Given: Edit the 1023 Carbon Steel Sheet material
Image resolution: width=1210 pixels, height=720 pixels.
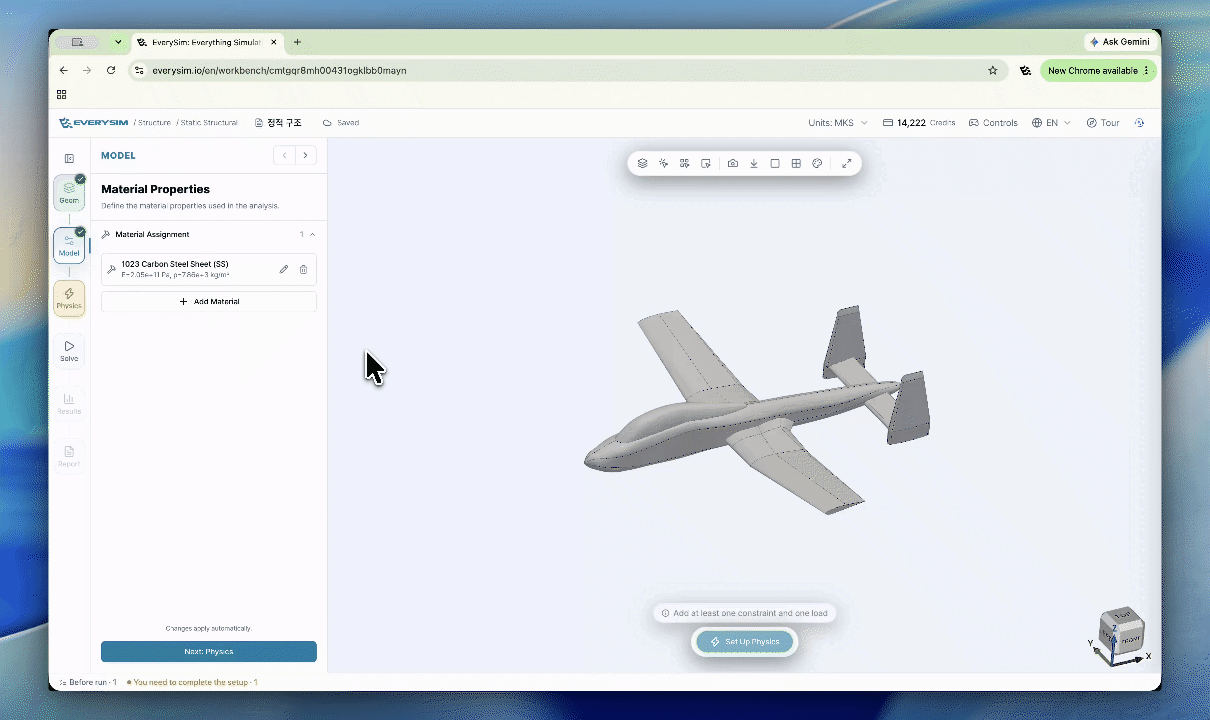Looking at the screenshot, I should [x=284, y=269].
